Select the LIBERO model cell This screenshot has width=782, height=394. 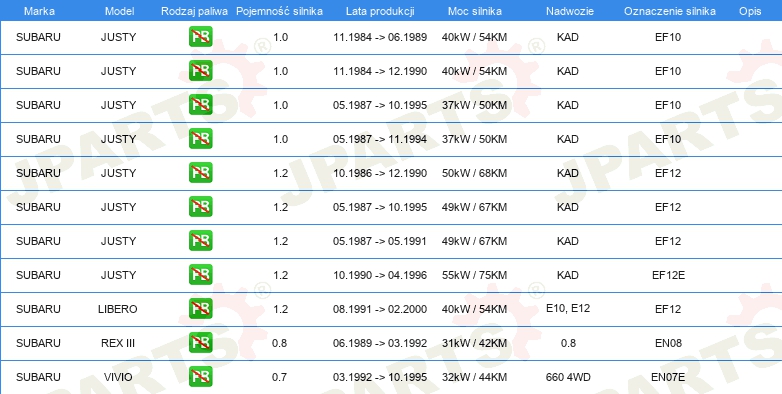click(x=118, y=309)
